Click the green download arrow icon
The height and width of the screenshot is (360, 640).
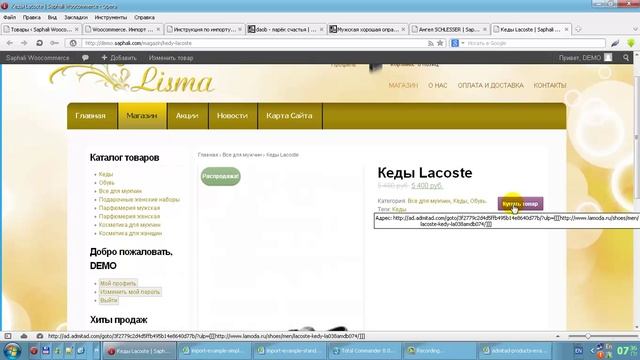[631, 43]
